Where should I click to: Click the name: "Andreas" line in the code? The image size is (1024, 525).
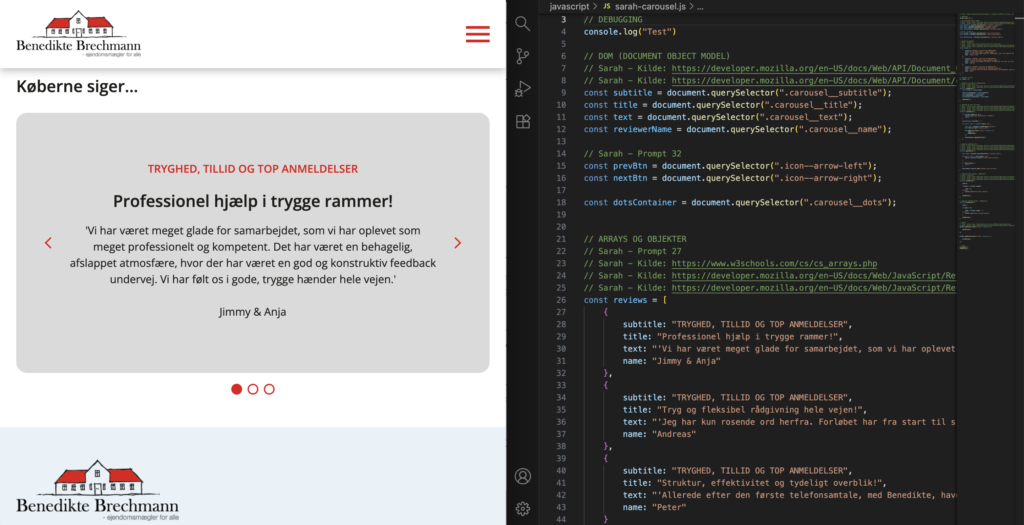[x=659, y=434]
